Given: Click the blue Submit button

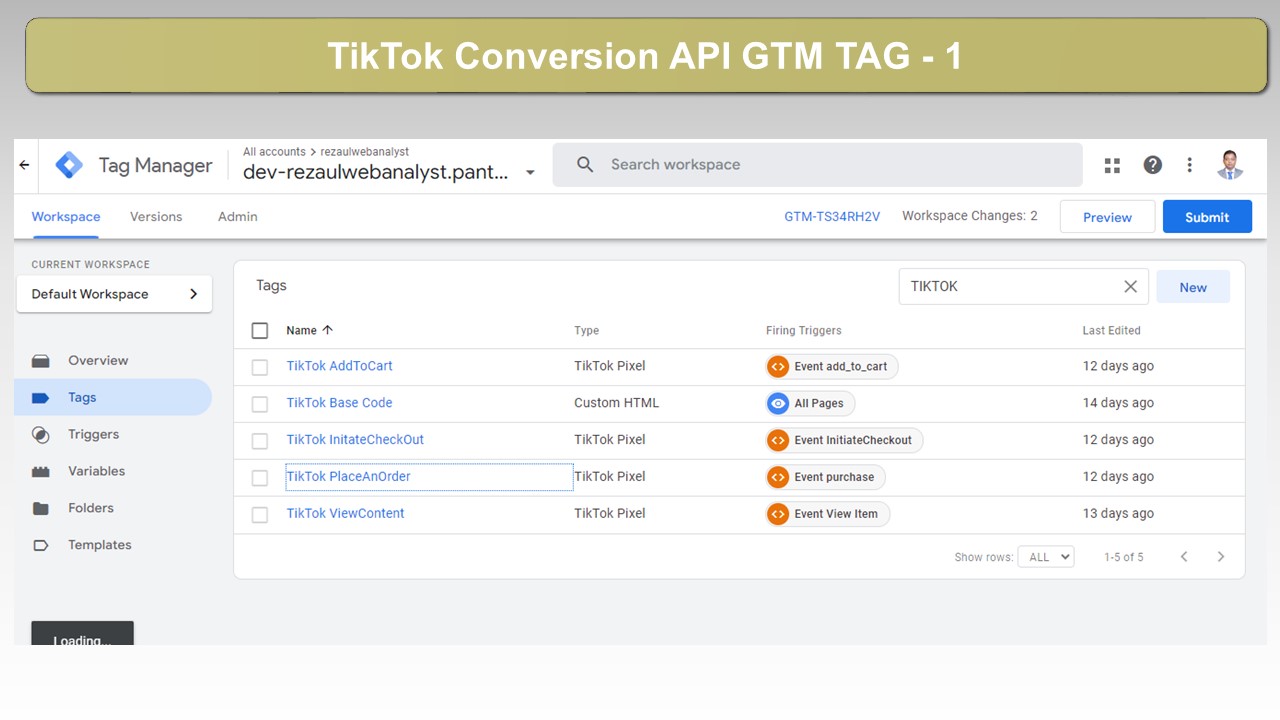Looking at the screenshot, I should pos(1207,217).
